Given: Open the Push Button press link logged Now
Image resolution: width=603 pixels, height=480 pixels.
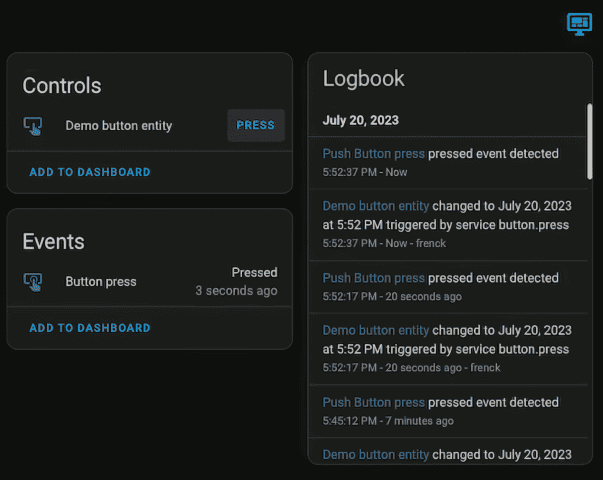Looking at the screenshot, I should [373, 154].
